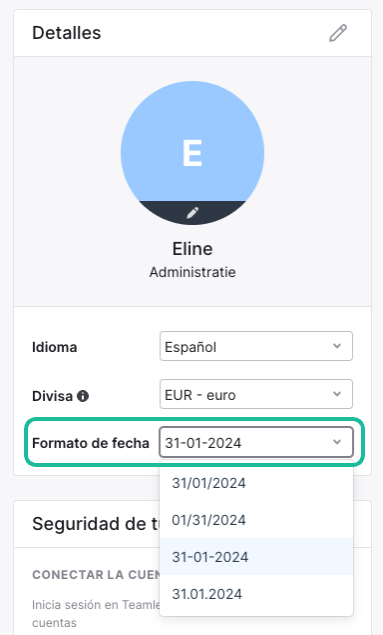383x635 pixels.
Task: Click the chevron arrow in Formato de fecha field
Action: (337, 442)
